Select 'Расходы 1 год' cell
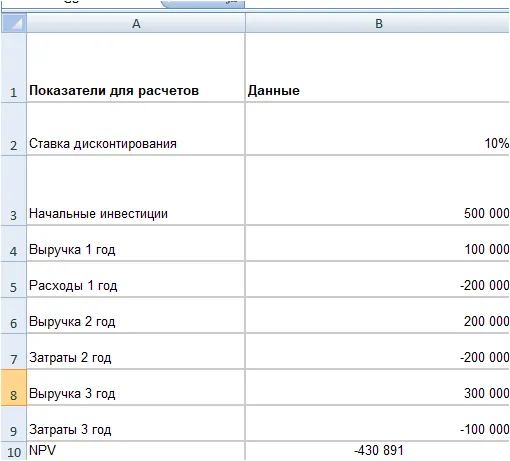Viewport: 510px width, 461px height. (136, 279)
